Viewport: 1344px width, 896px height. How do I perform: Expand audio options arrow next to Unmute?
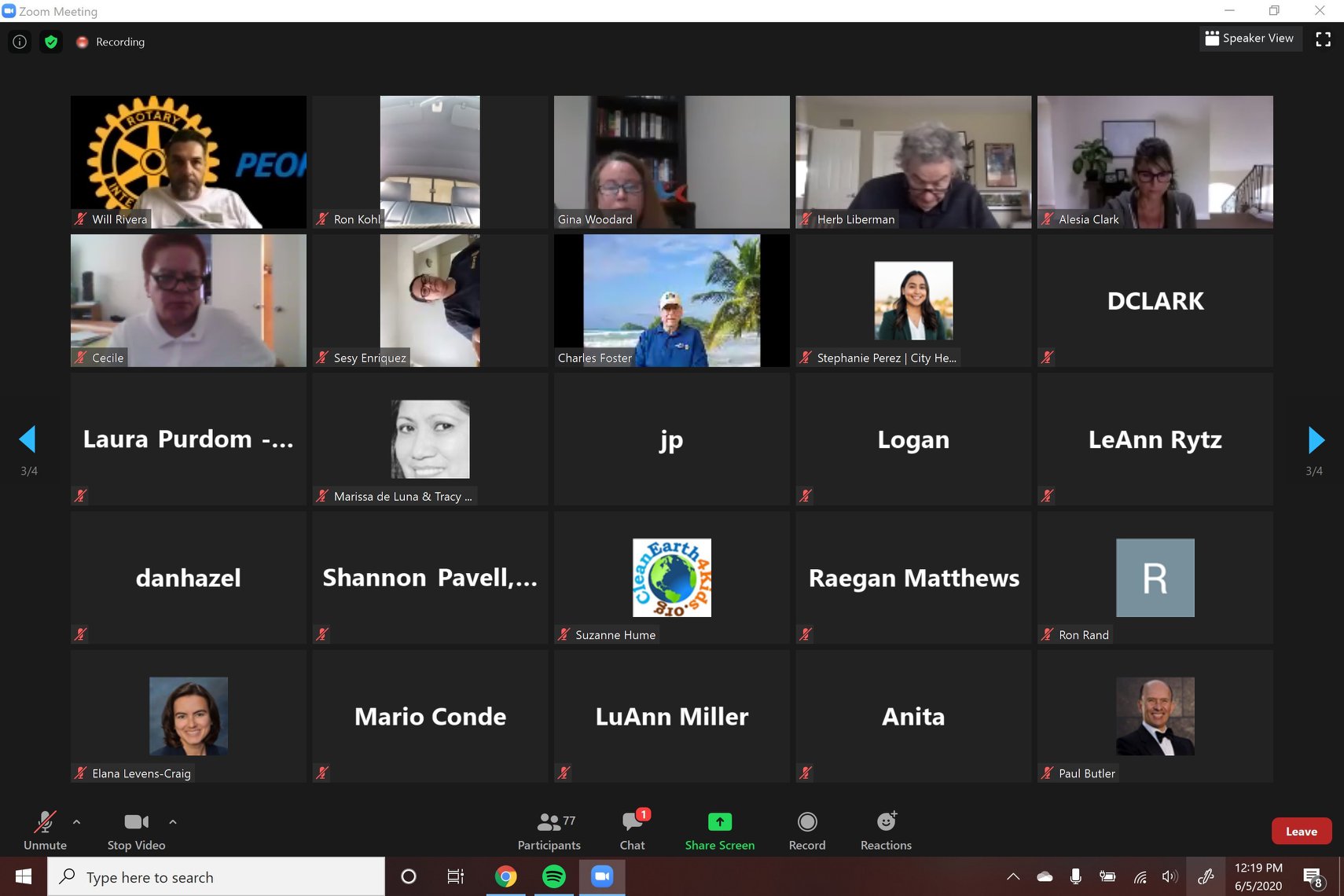[76, 822]
